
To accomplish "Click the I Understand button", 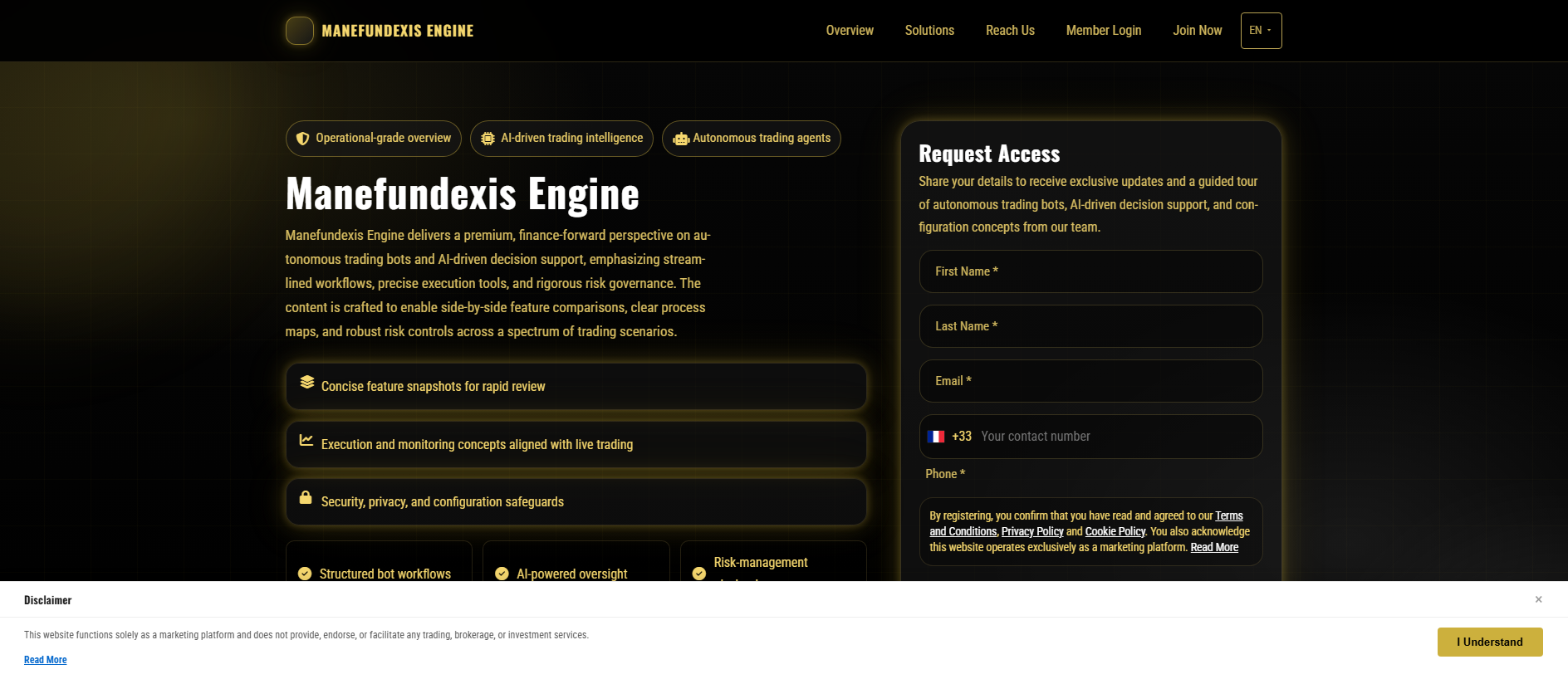I will 1490,642.
